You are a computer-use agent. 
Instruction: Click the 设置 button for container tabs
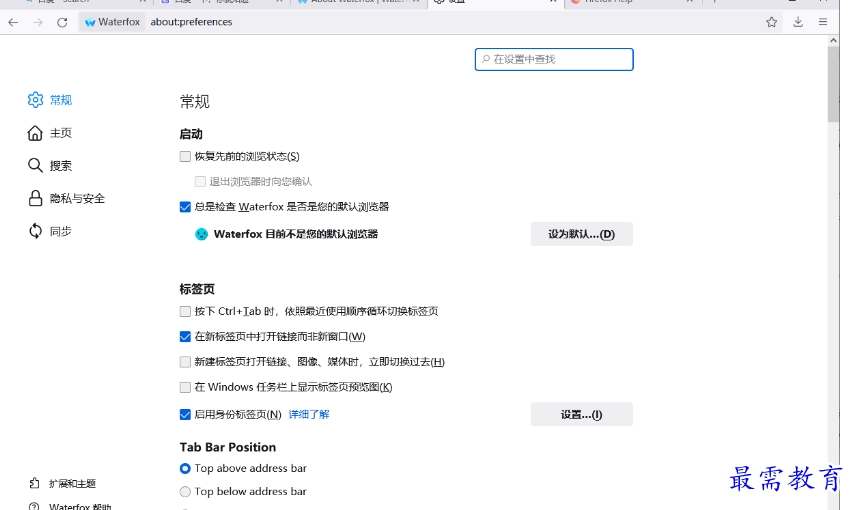tap(582, 415)
